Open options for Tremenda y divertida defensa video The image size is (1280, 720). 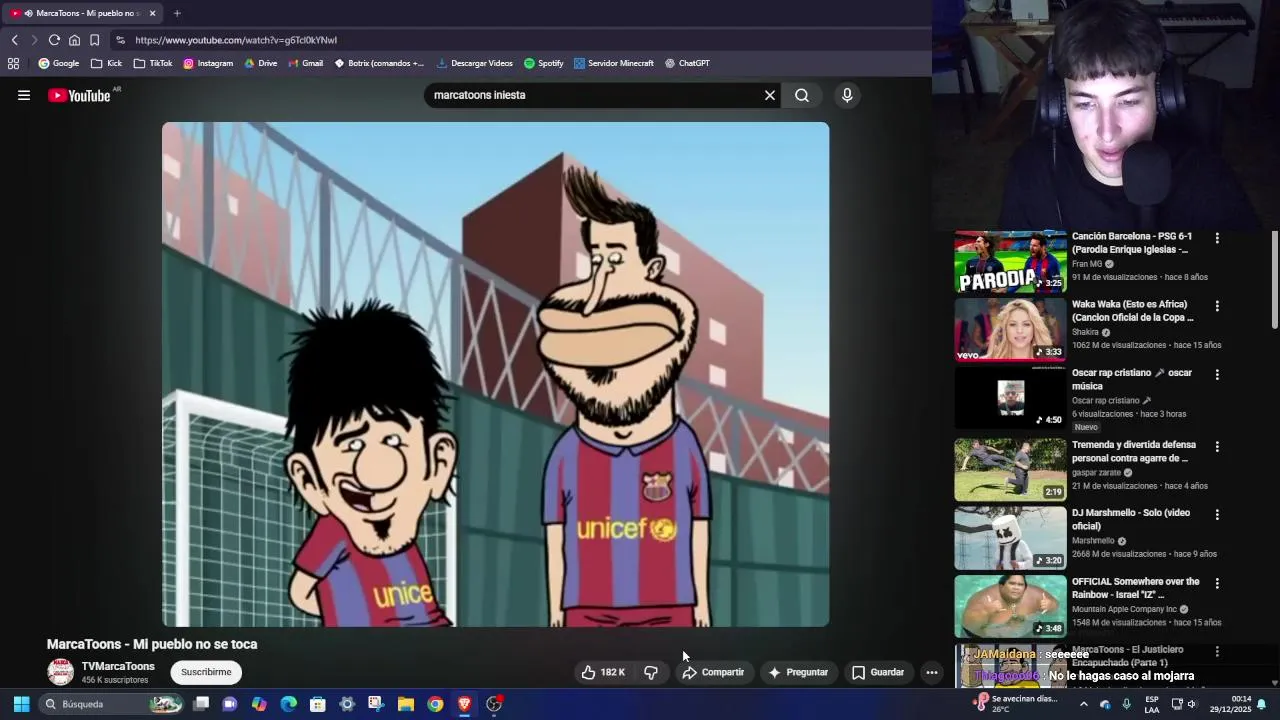point(1217,446)
